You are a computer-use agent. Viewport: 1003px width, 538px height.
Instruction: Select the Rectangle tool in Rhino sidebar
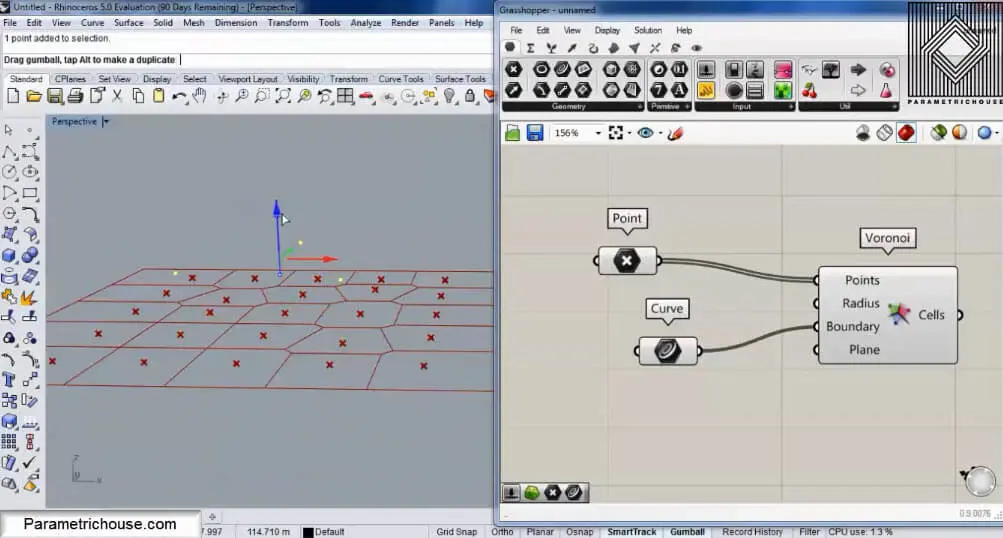coord(29,193)
